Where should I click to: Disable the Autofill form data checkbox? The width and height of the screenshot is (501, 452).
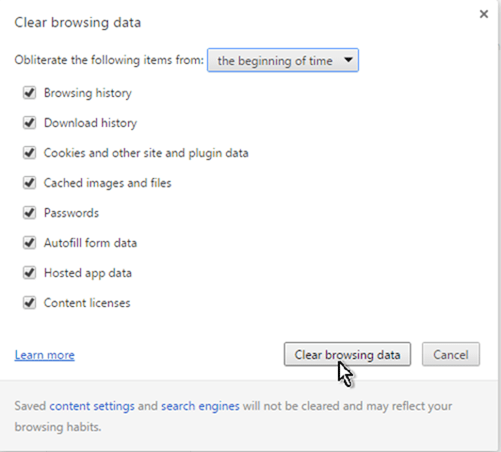pyautogui.click(x=29, y=243)
